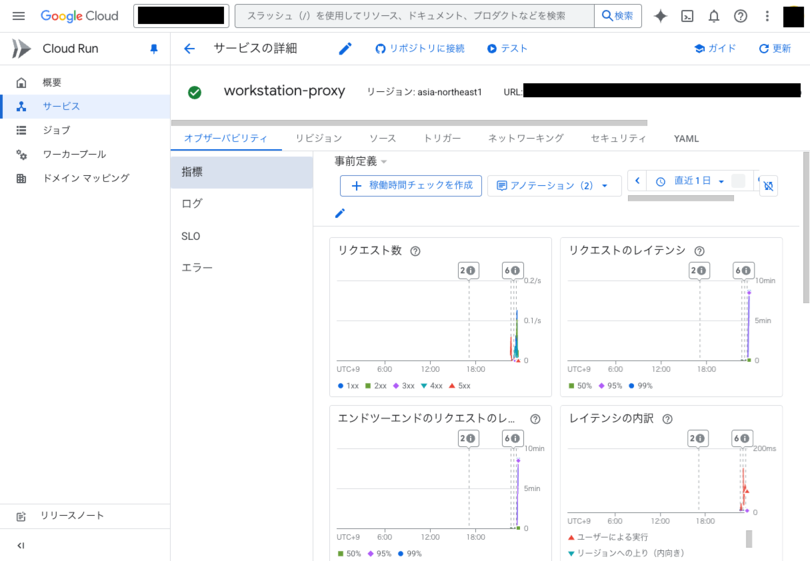This screenshot has width=810, height=561.
Task: Click the pencil icon under uptime check button
Action: 340,213
